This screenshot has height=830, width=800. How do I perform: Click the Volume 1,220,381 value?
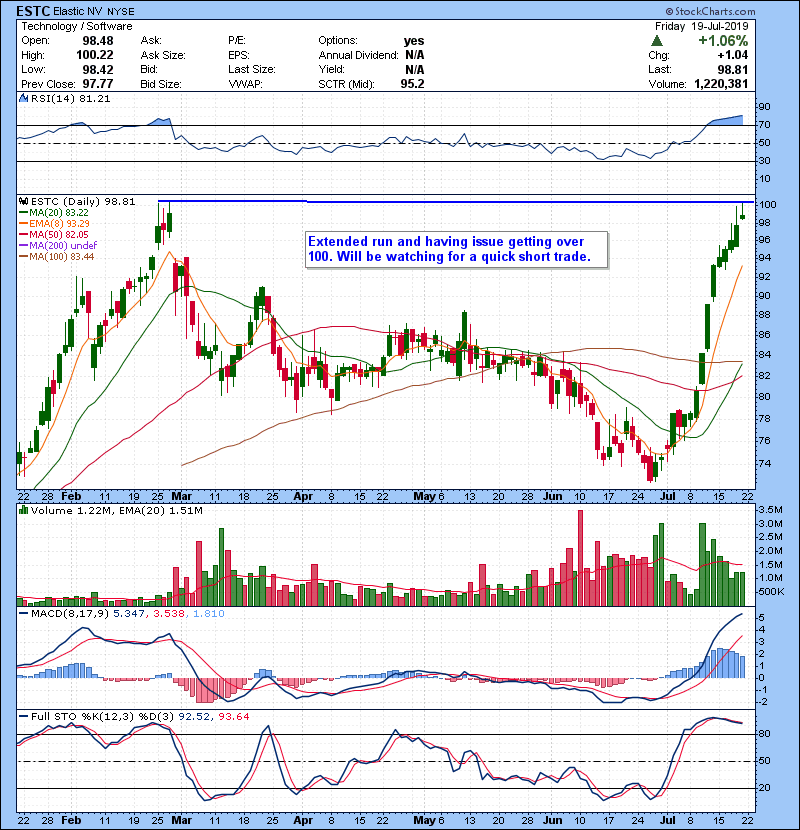click(x=721, y=84)
